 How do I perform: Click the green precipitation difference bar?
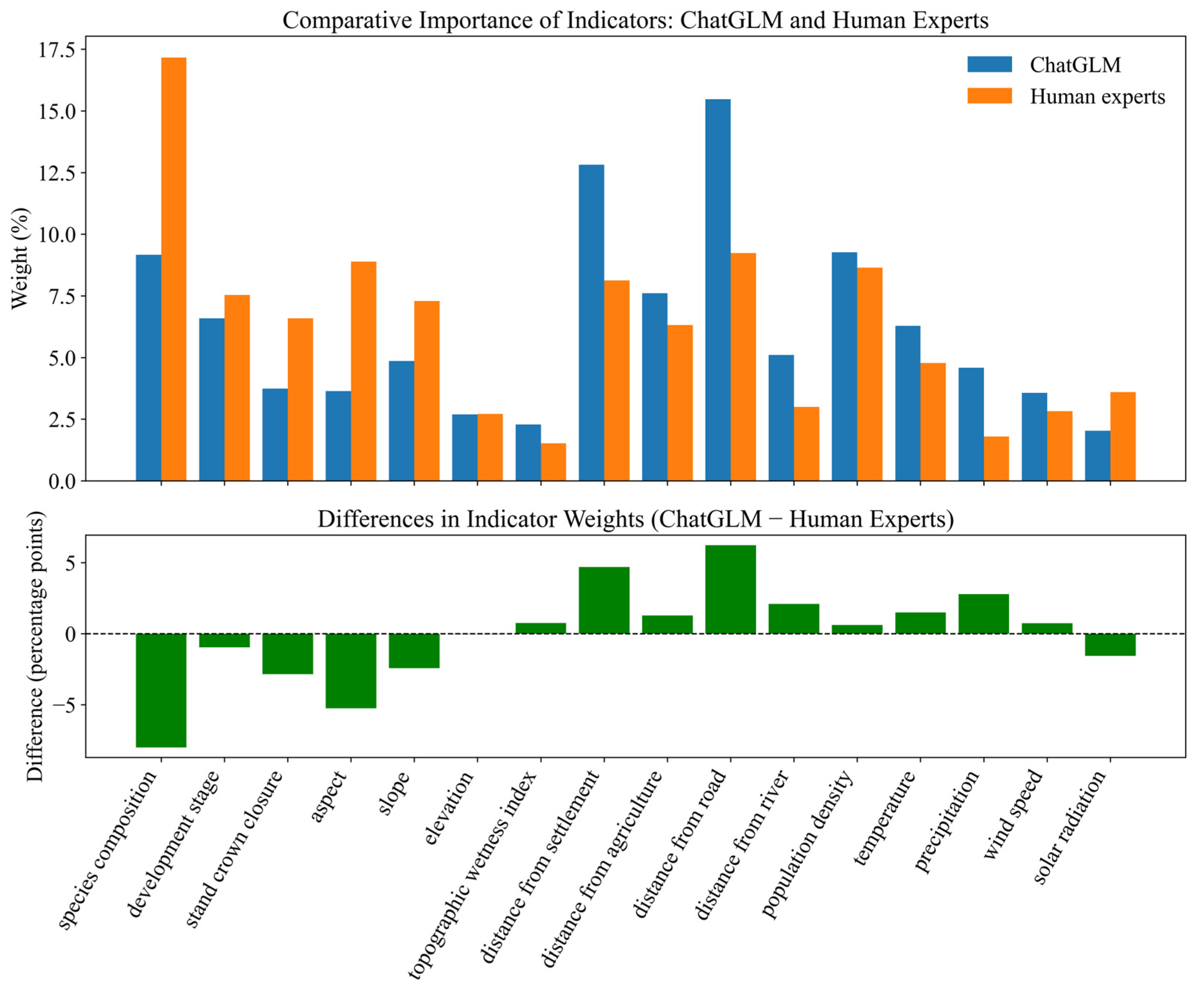[984, 614]
